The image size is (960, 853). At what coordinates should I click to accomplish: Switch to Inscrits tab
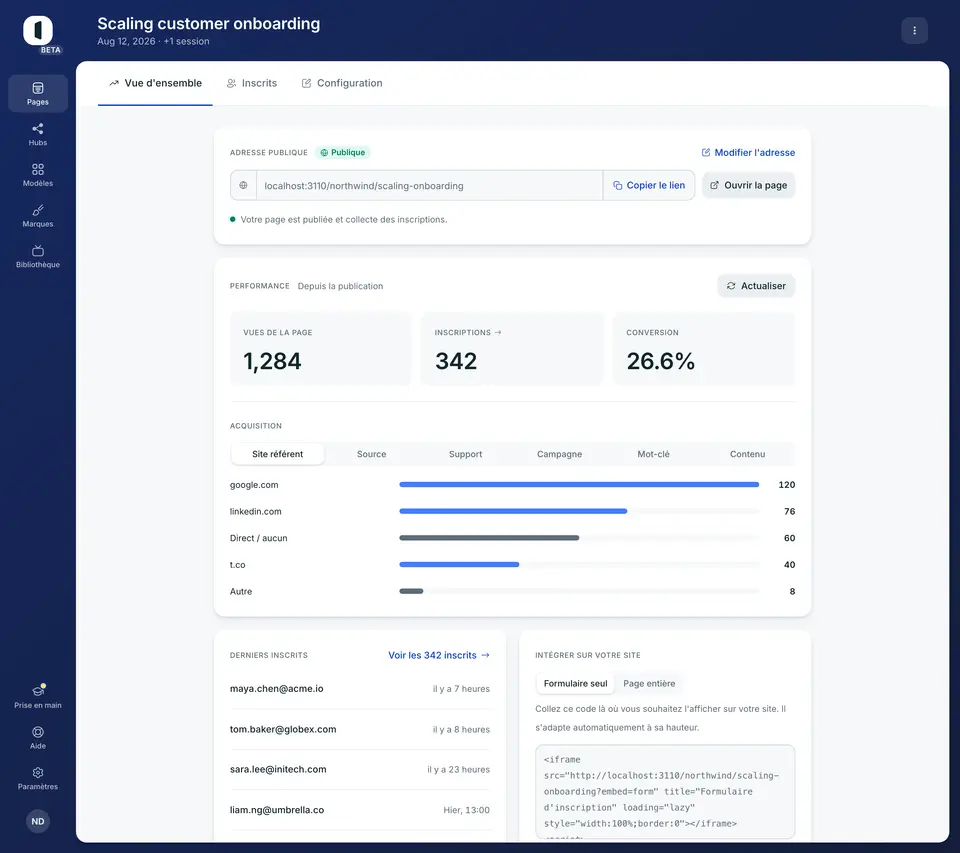[252, 83]
